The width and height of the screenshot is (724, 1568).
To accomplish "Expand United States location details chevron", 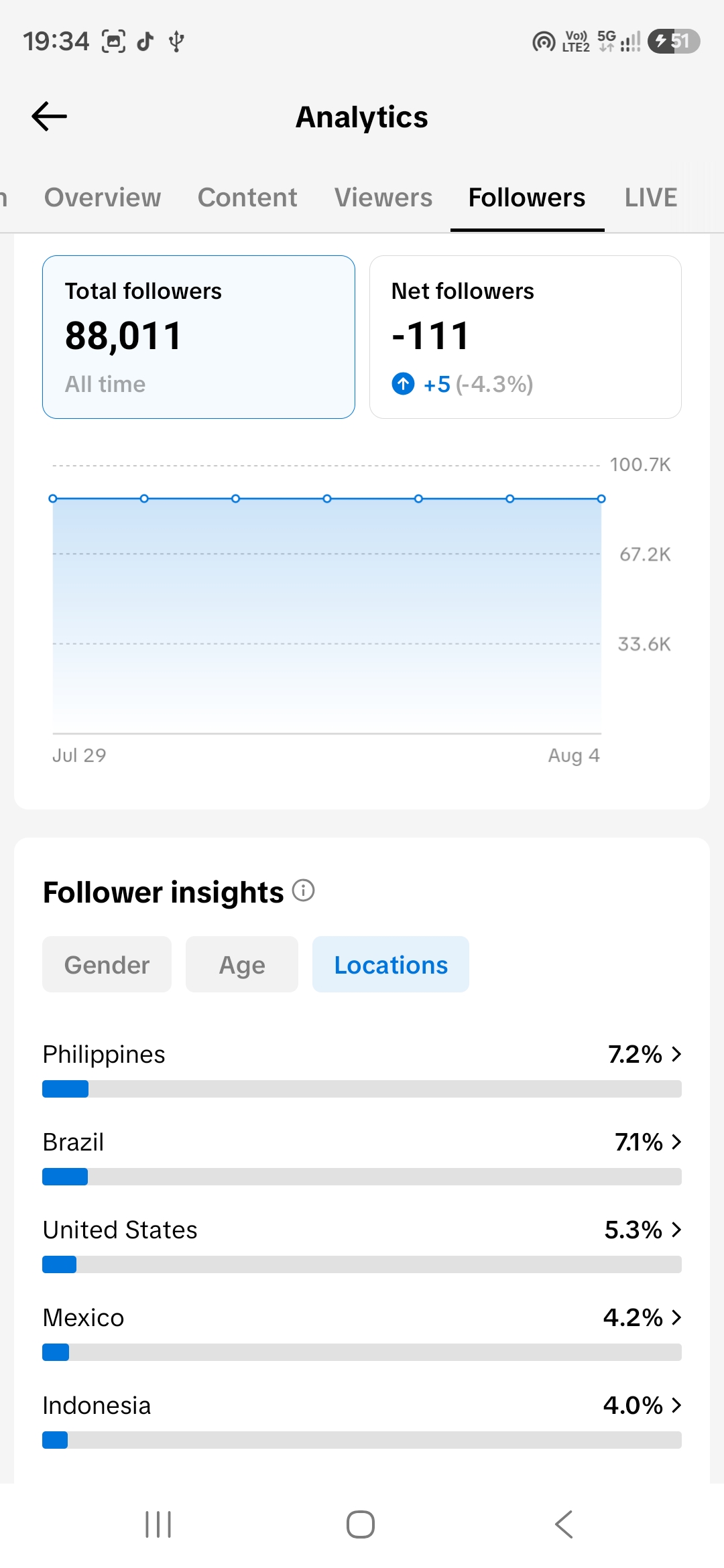I will [x=676, y=1230].
